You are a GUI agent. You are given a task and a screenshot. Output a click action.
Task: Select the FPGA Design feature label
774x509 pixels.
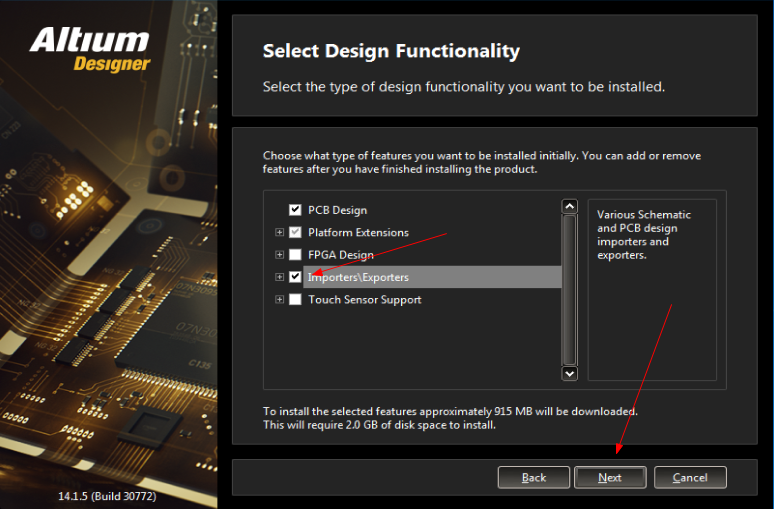pos(341,255)
